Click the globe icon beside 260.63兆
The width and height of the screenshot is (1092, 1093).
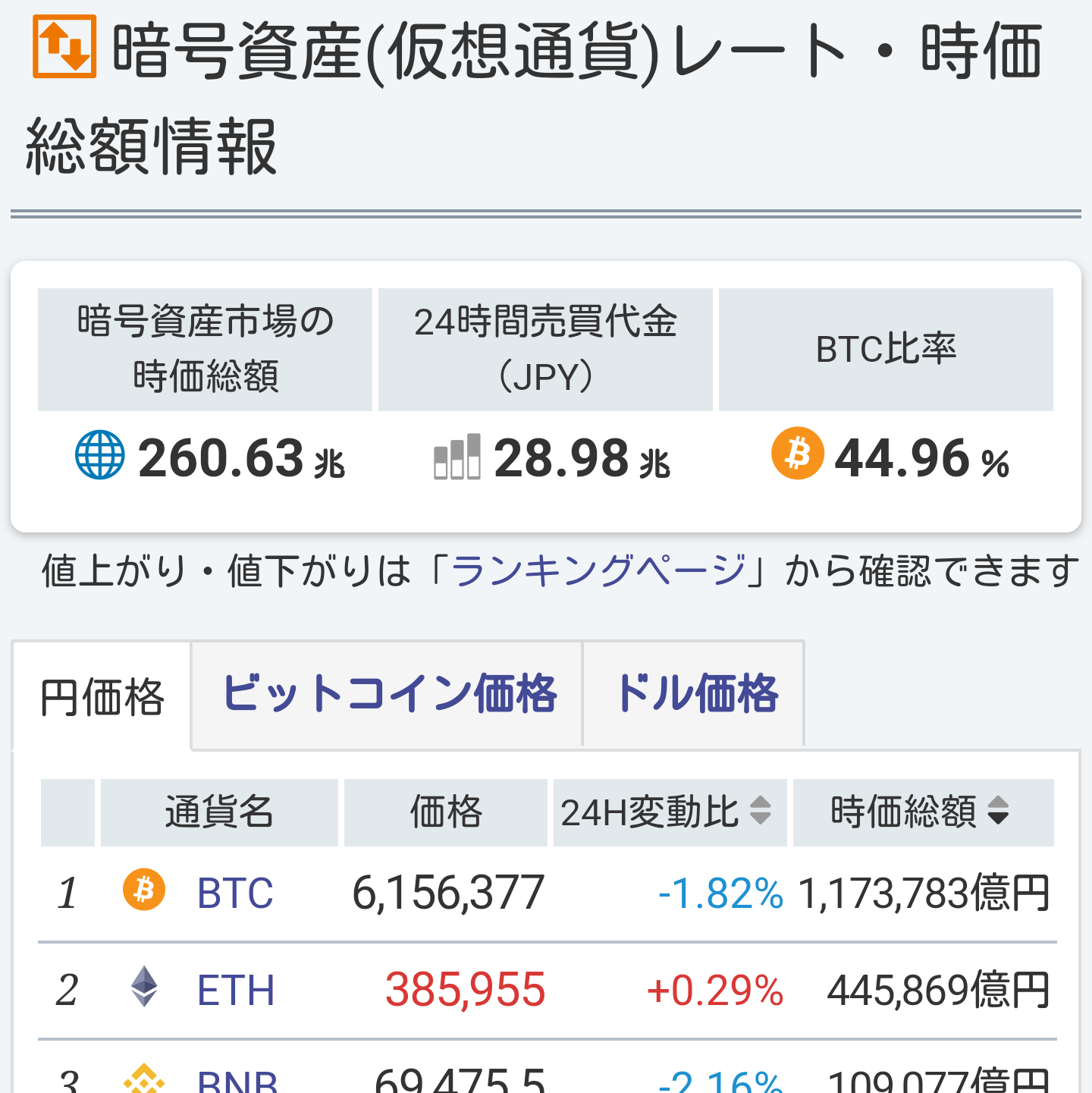[x=100, y=455]
